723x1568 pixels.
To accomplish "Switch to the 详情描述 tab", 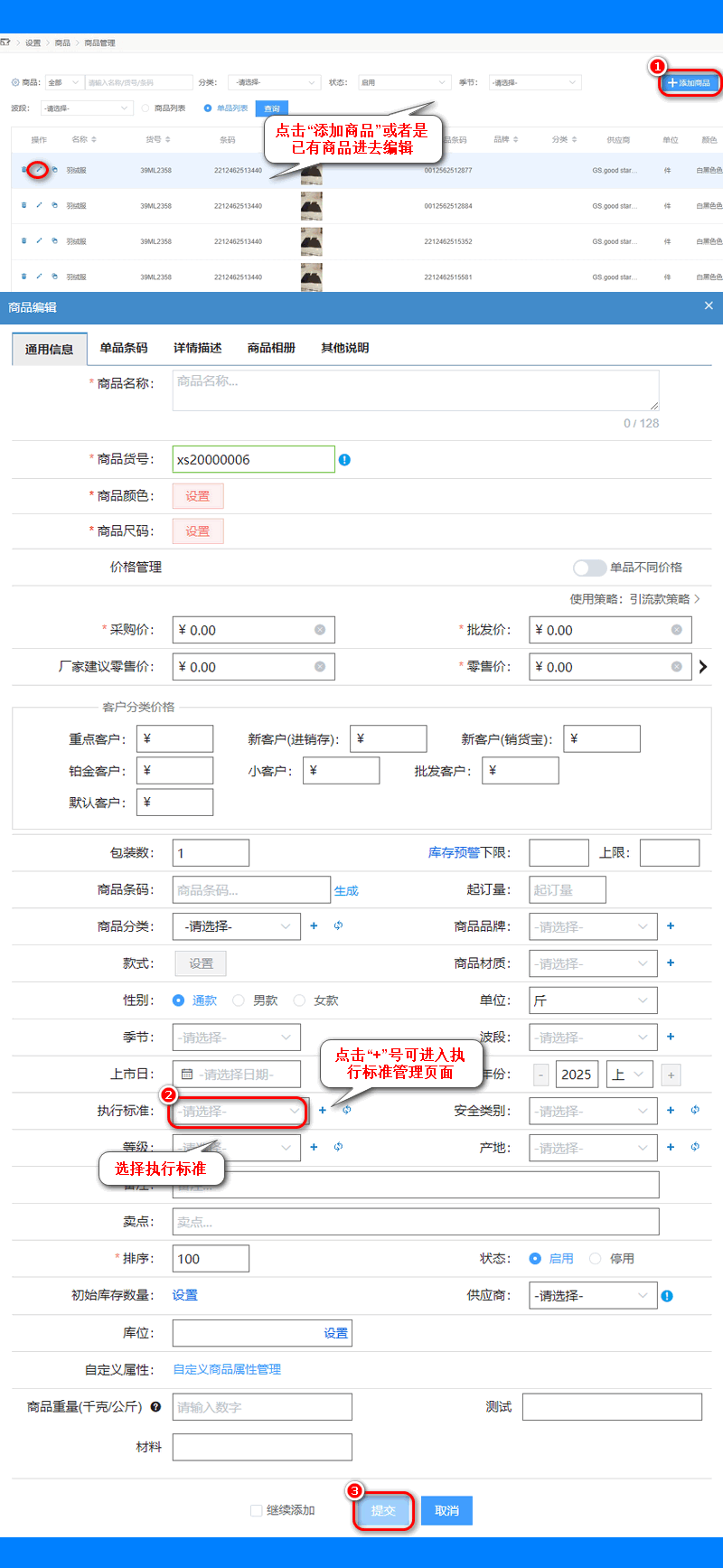I will pos(198,348).
